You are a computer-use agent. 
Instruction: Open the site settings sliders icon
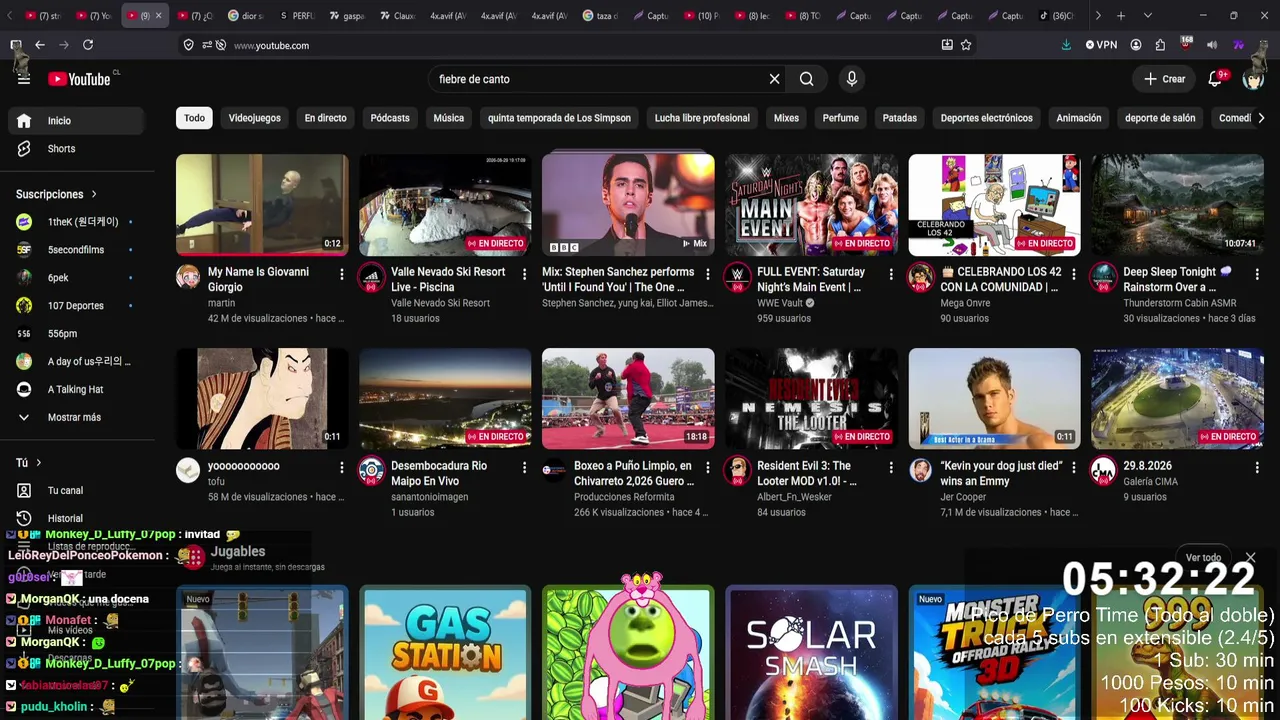206,45
